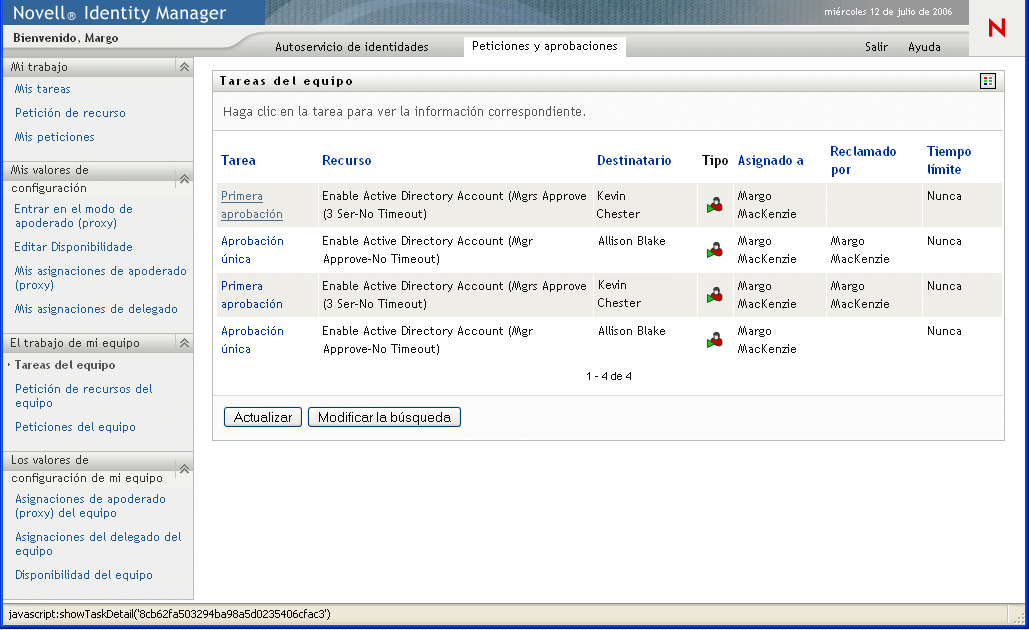Click the type icon in the last Allison Blake row
Image resolution: width=1029 pixels, height=630 pixels.
click(x=715, y=340)
